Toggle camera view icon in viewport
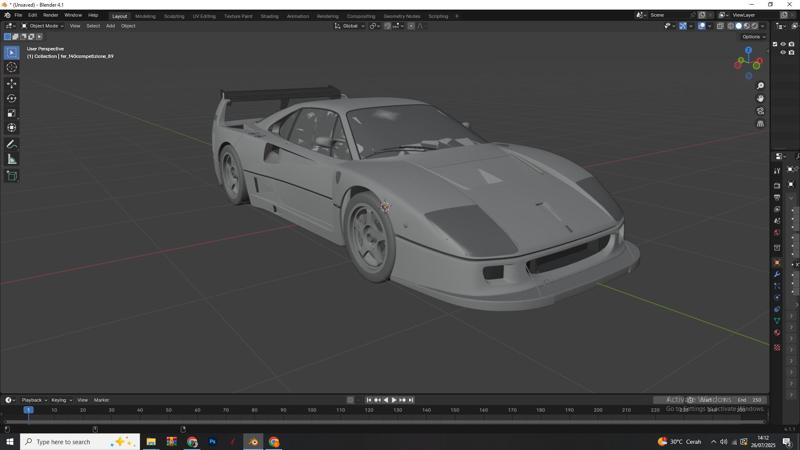 (760, 111)
